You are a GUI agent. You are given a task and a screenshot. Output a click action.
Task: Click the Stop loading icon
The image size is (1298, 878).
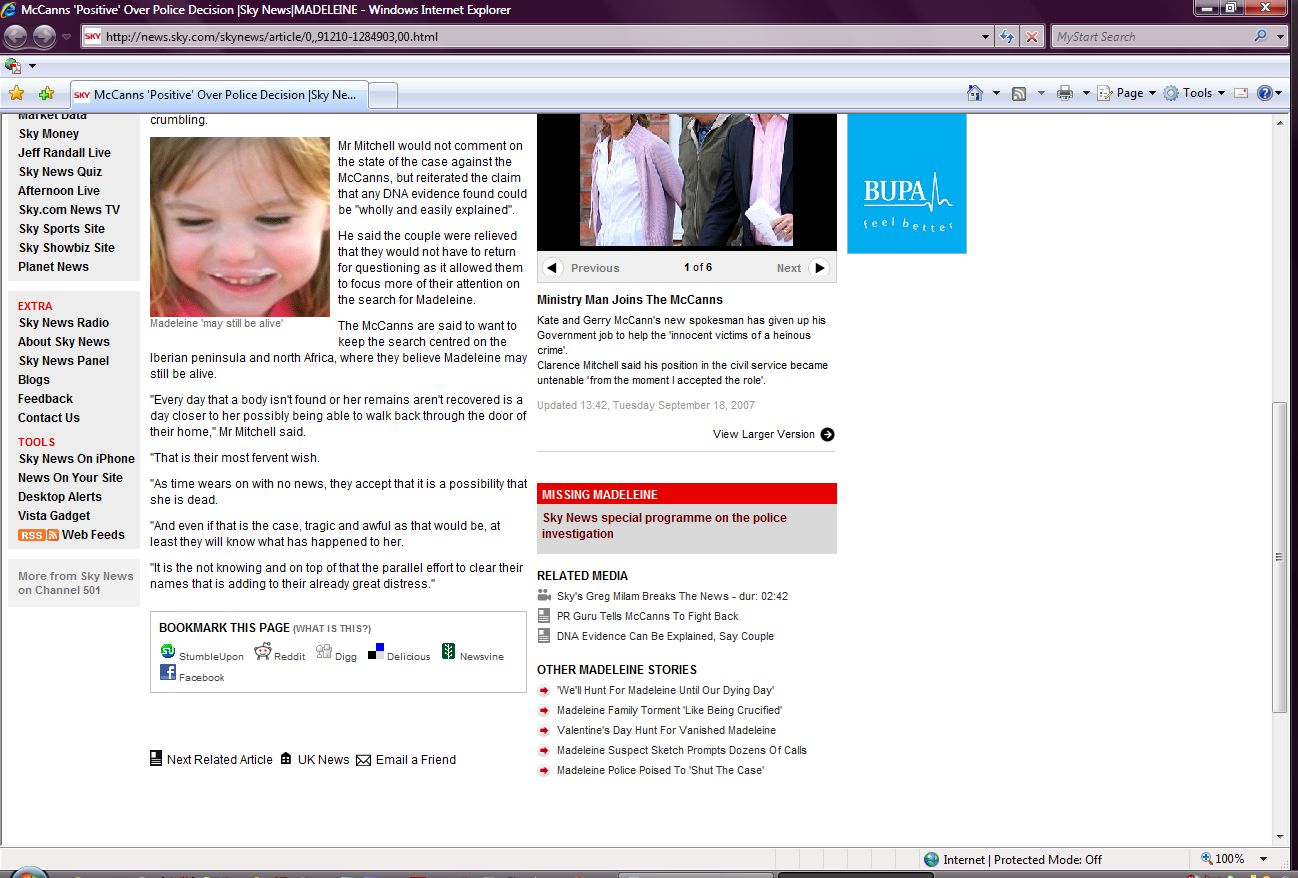(1032, 37)
